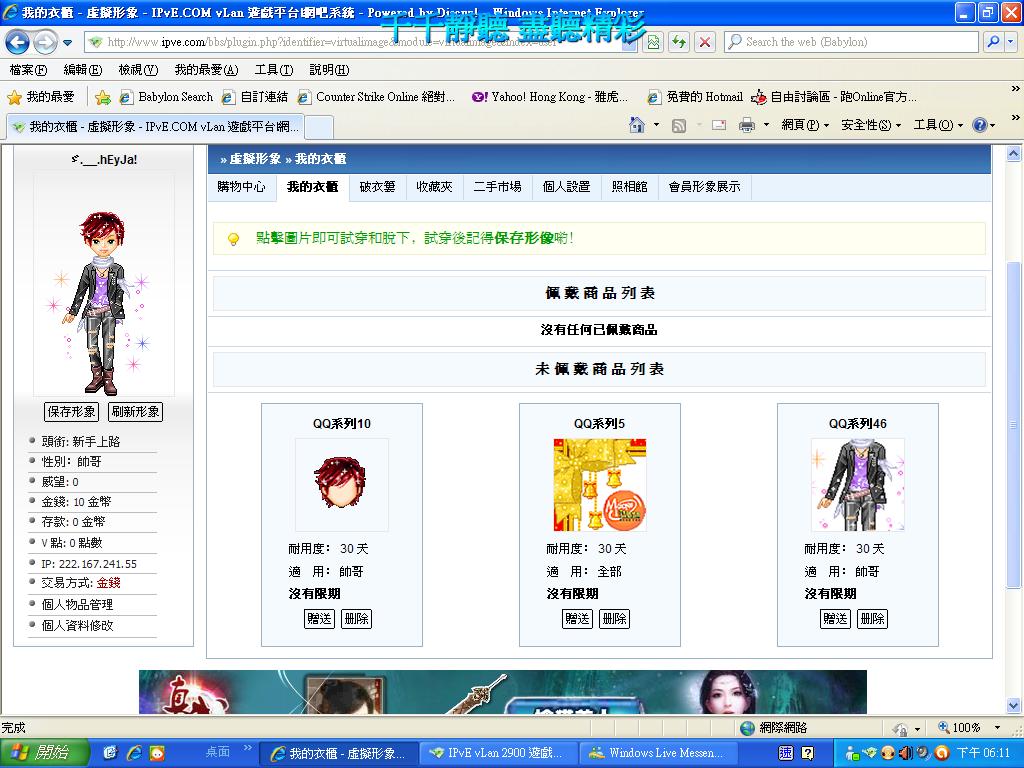Viewport: 1024px width, 768px height.
Task: Click the Print icon
Action: pyautogui.click(x=746, y=125)
